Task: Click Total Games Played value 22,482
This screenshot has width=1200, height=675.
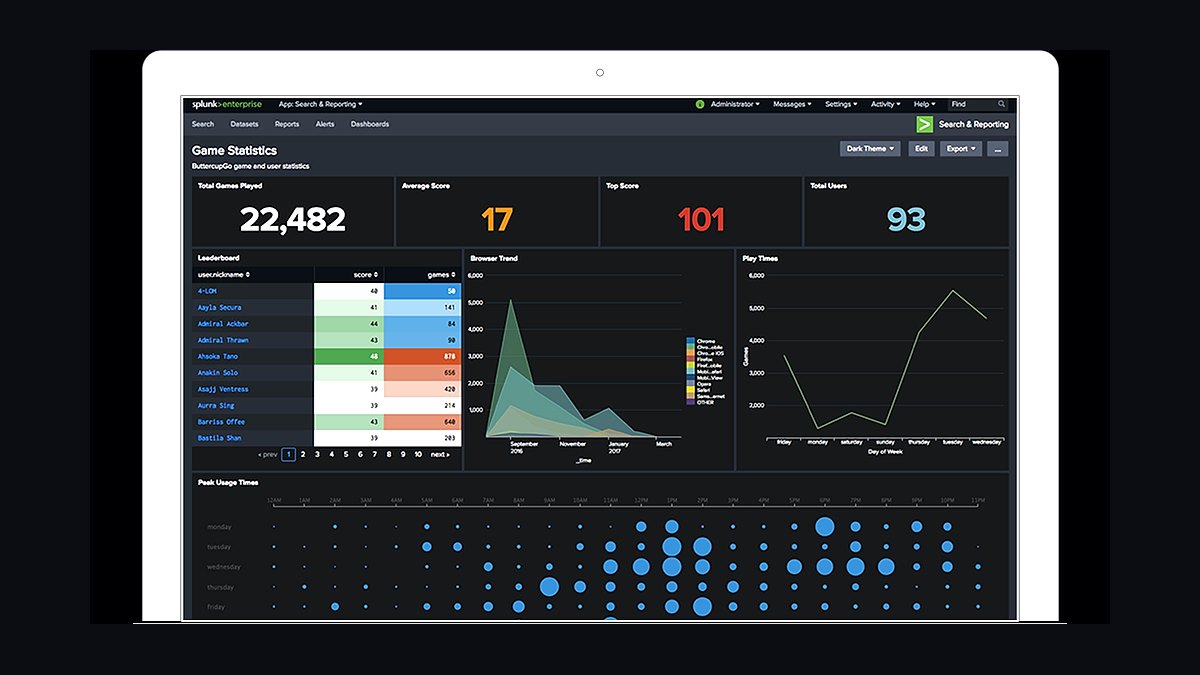Action: click(x=292, y=220)
